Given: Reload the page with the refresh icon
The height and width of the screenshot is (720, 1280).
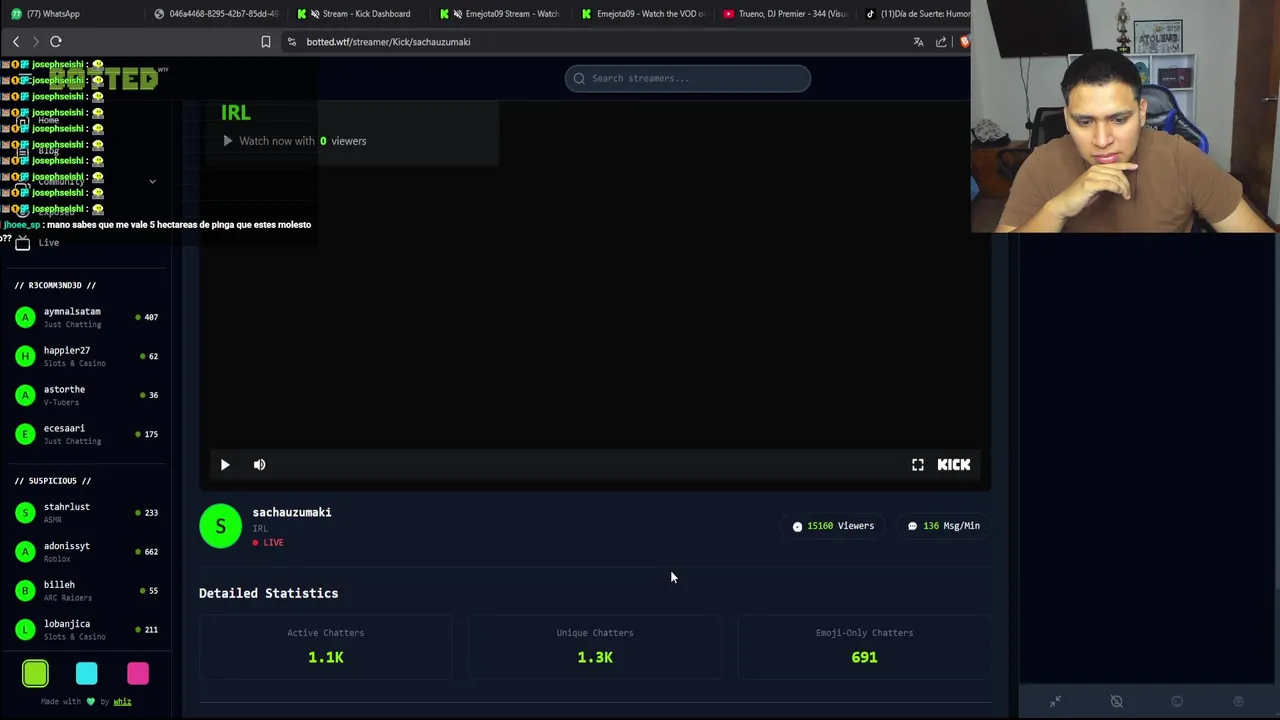Looking at the screenshot, I should coord(56,41).
